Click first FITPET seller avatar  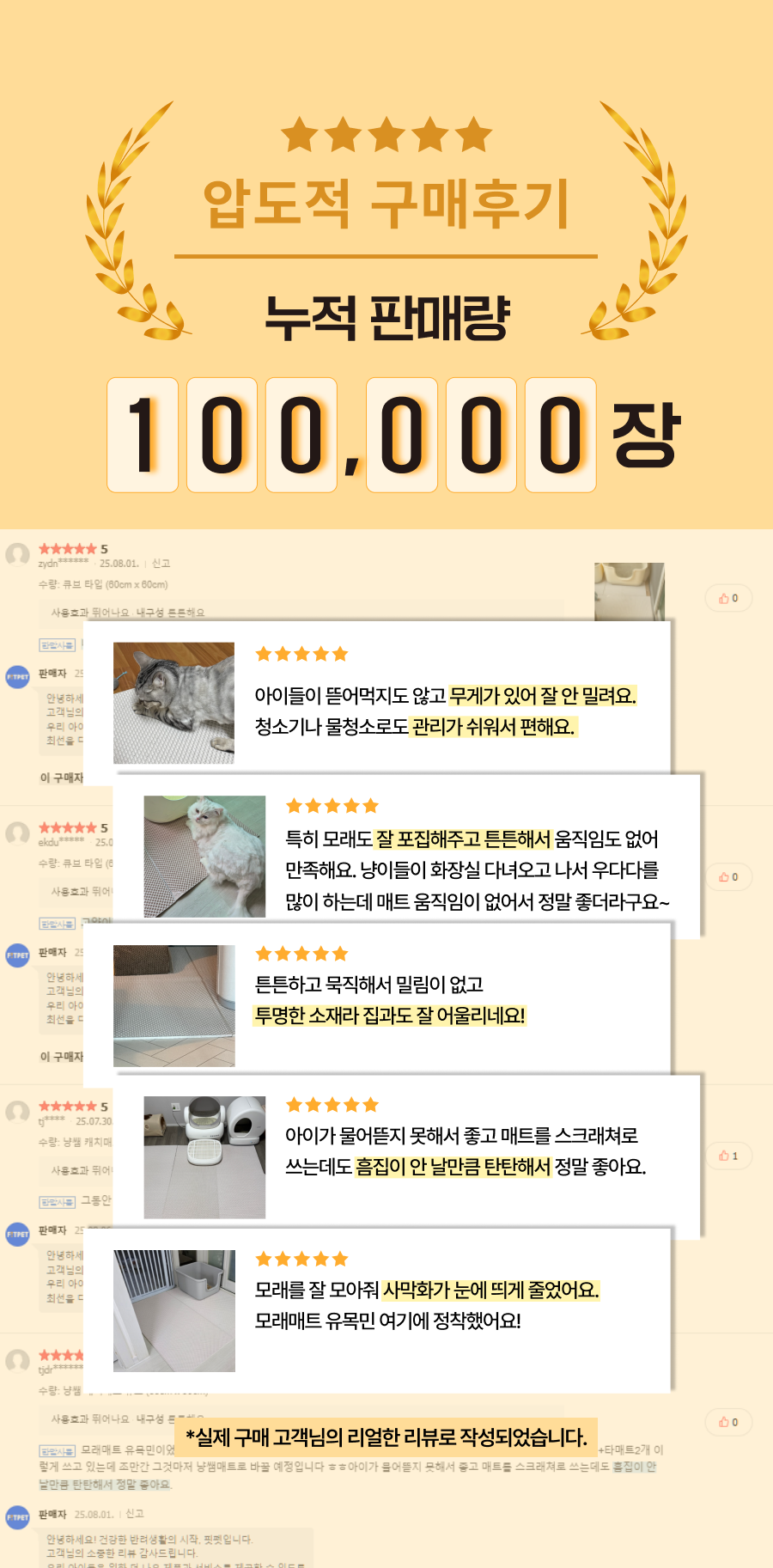click(18, 677)
